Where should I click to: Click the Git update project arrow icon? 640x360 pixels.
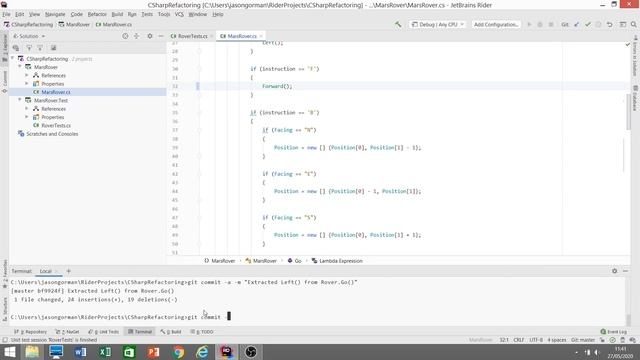[576, 24]
